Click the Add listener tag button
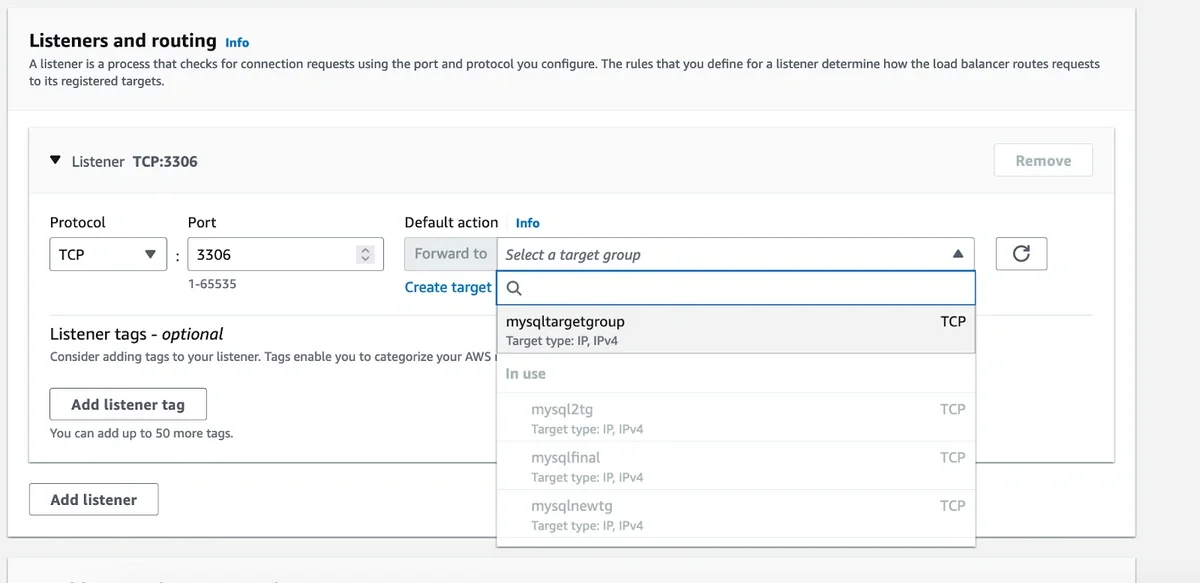The image size is (1200, 583). pyautogui.click(x=128, y=404)
